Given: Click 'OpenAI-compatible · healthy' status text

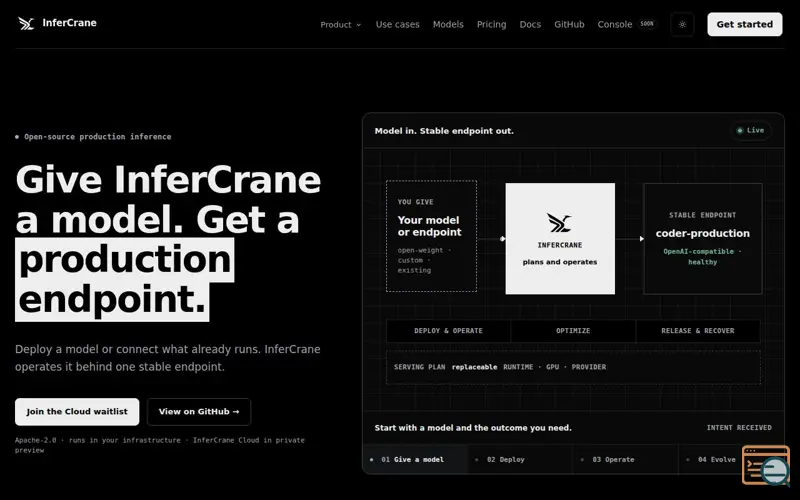Looking at the screenshot, I should (x=703, y=257).
